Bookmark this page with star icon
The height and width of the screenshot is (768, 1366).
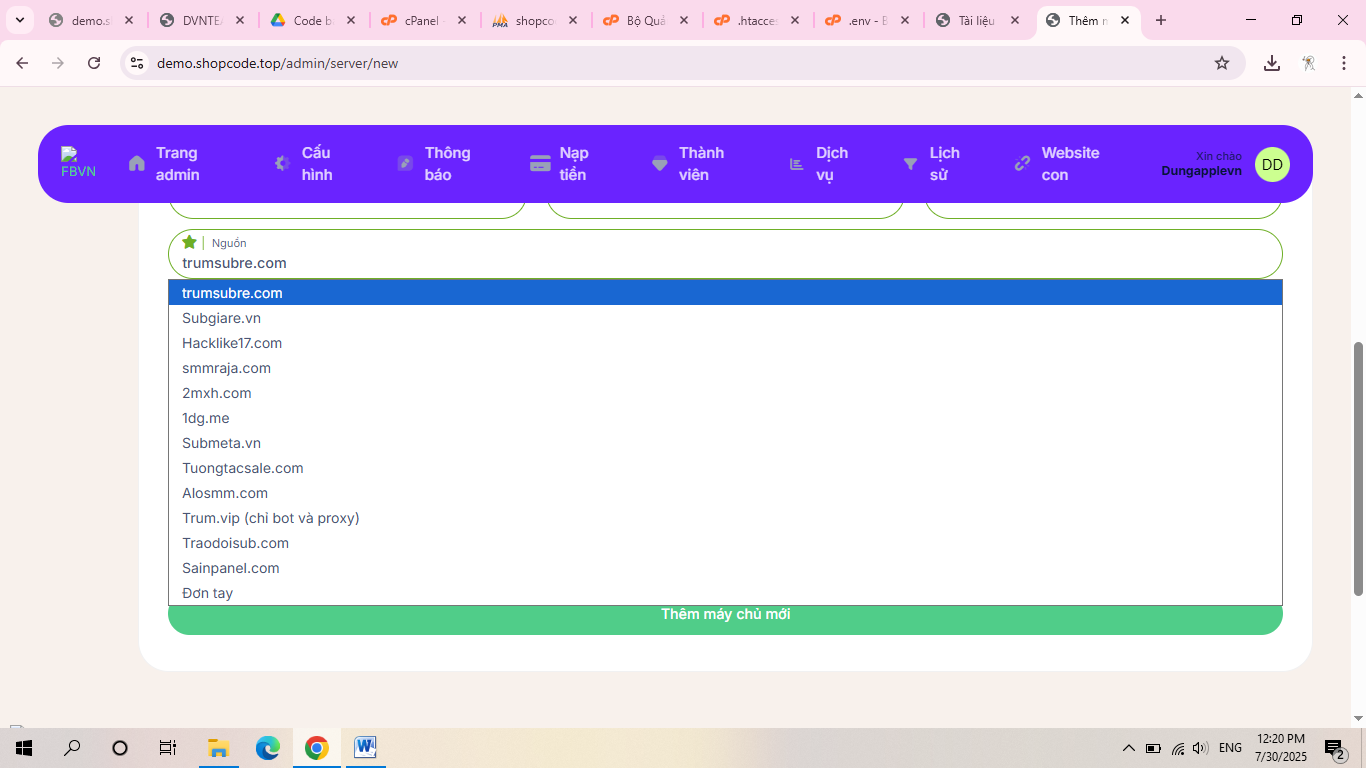pos(1222,63)
